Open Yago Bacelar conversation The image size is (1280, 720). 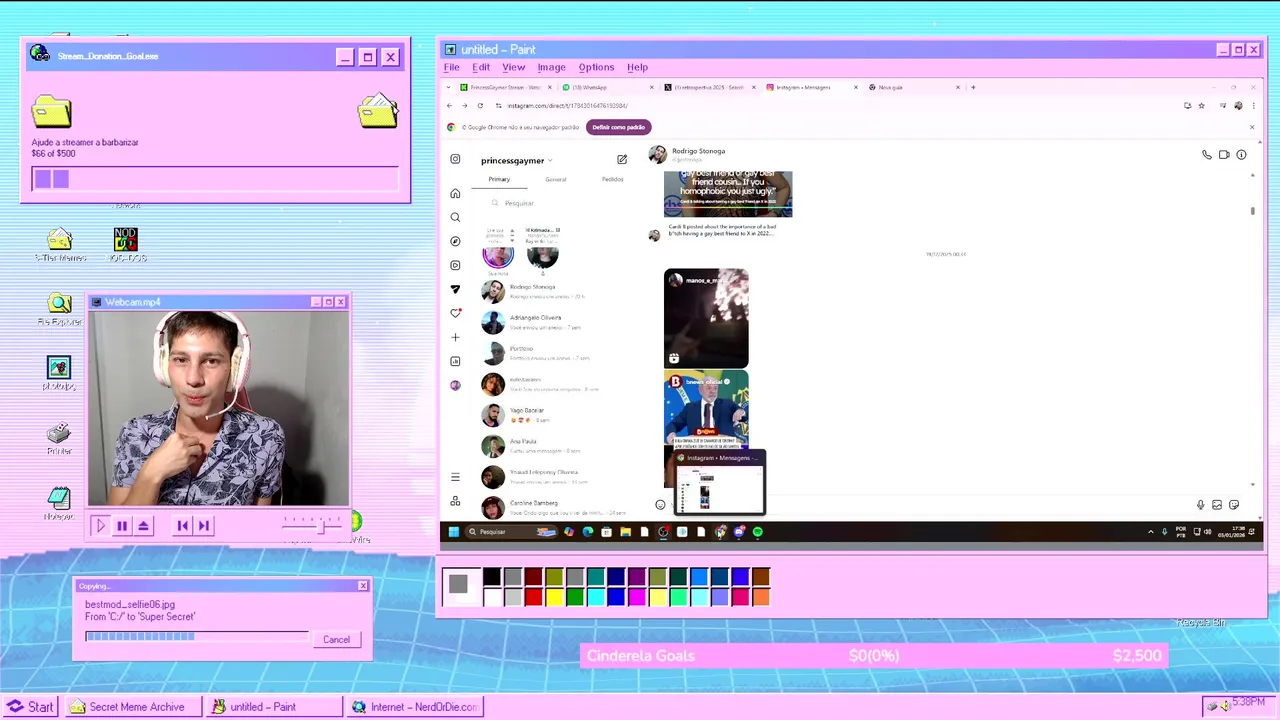[x=557, y=415]
